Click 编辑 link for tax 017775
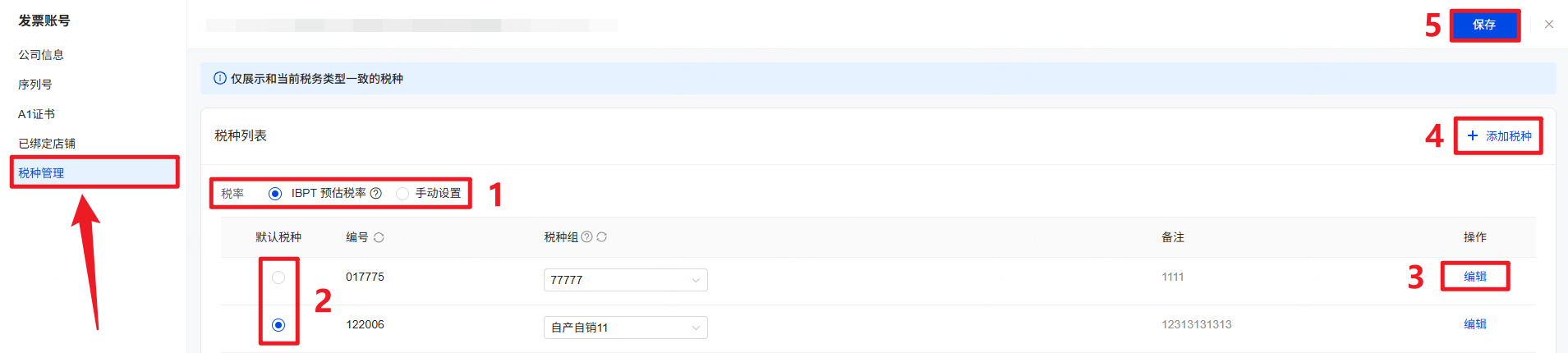 pyautogui.click(x=1475, y=277)
